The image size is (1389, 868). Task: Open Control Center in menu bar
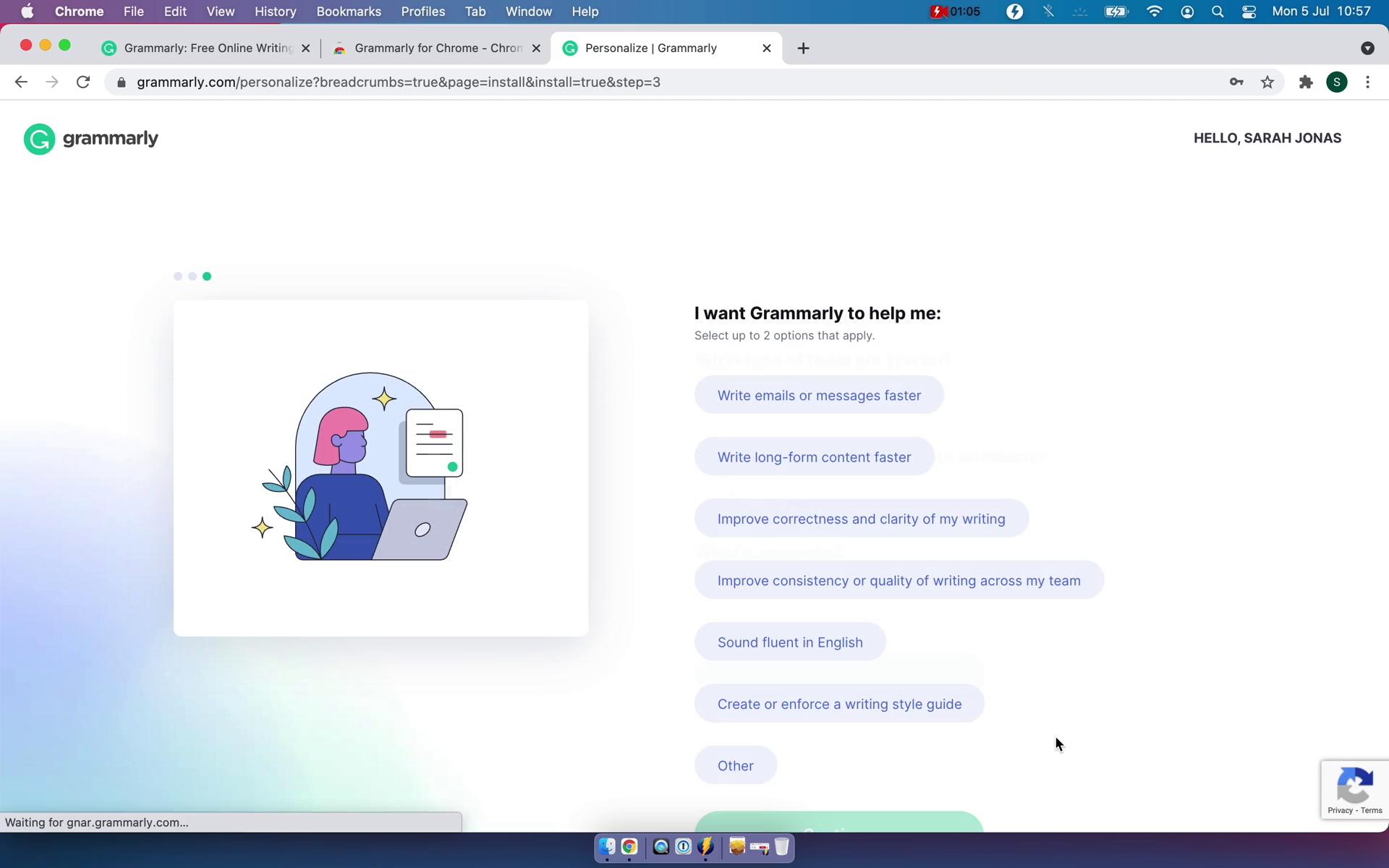tap(1249, 12)
